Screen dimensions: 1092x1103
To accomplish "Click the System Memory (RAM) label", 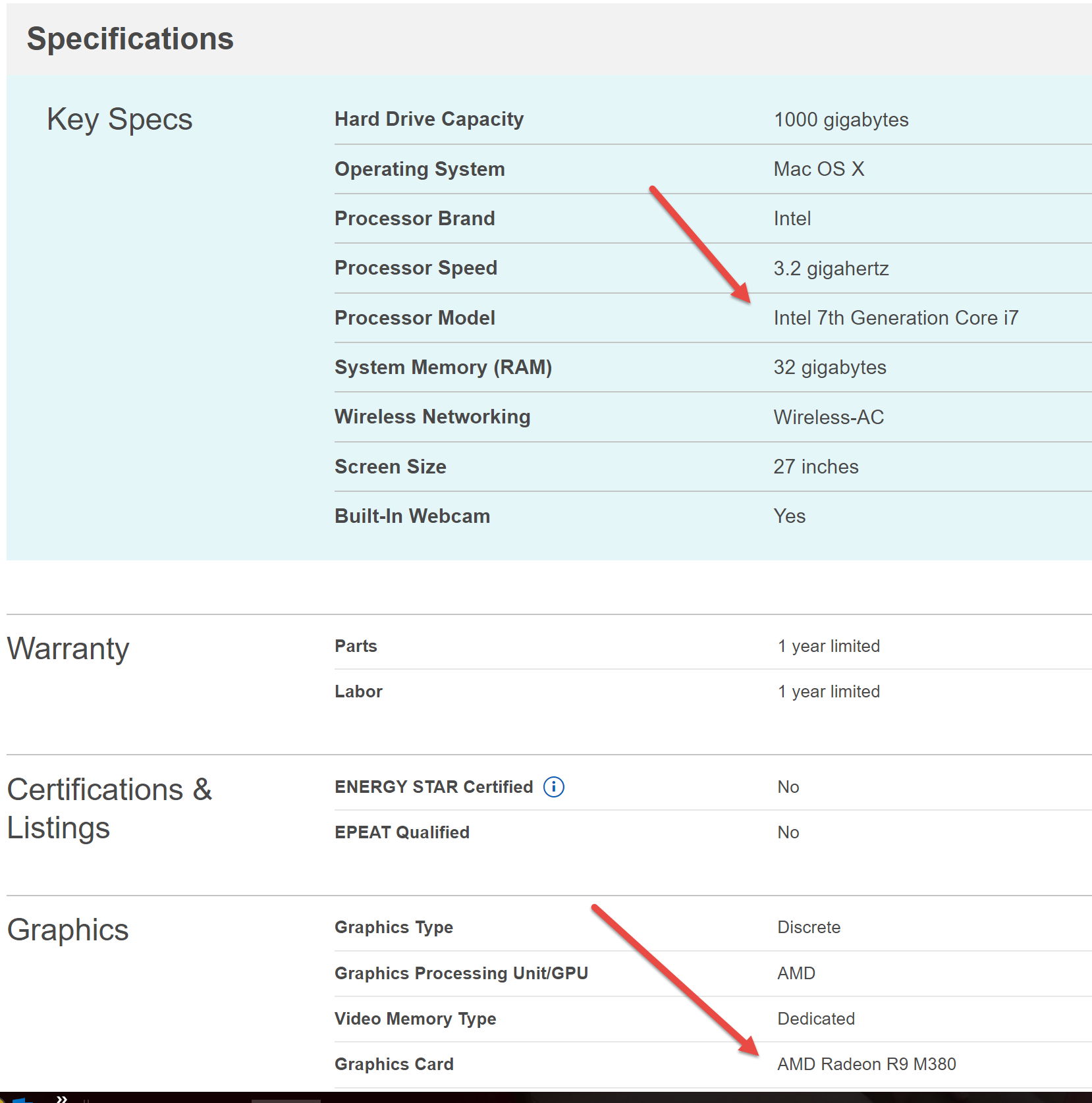I will click(443, 367).
